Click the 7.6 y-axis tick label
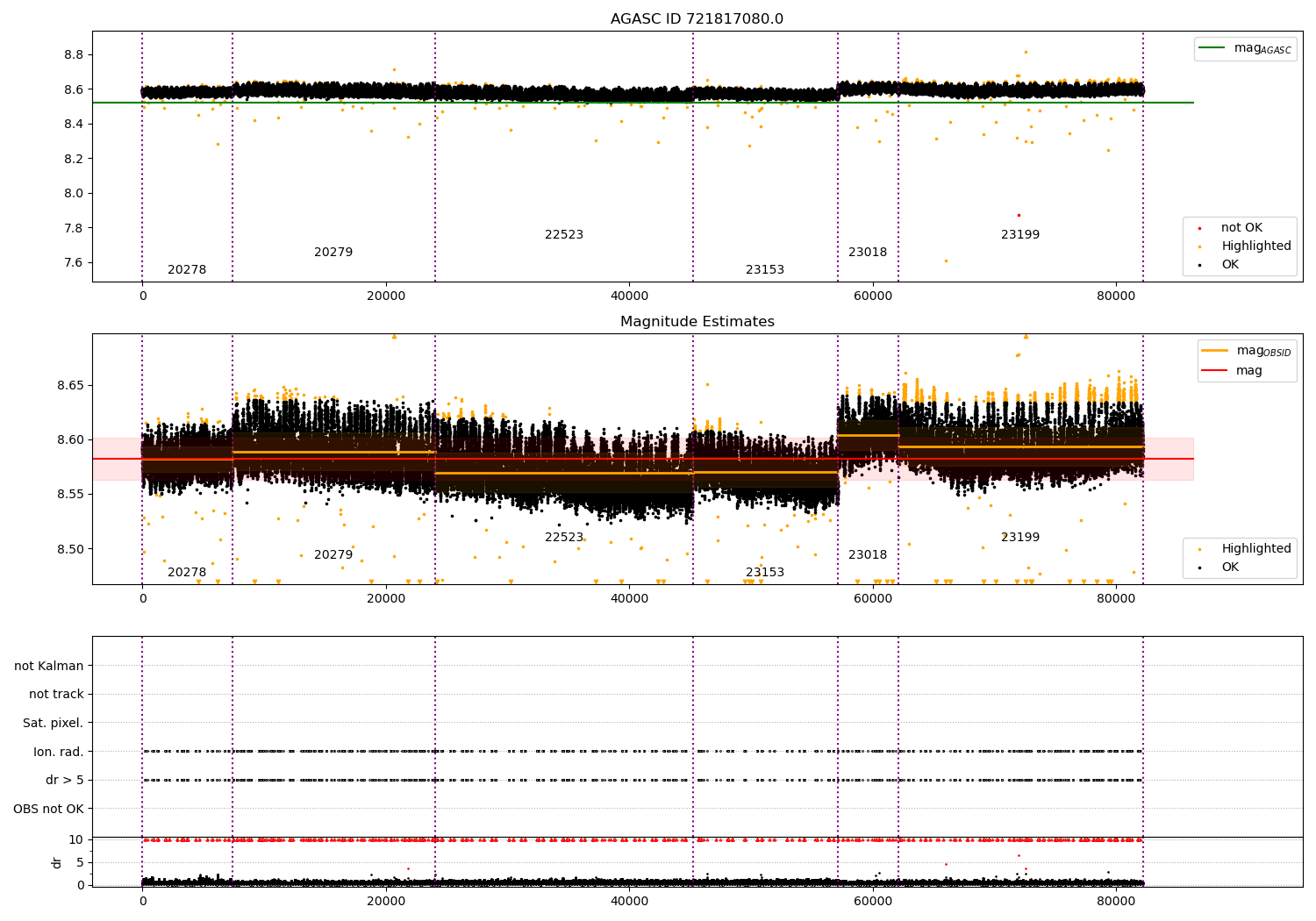Screen dimensions: 1316x921 74,263
